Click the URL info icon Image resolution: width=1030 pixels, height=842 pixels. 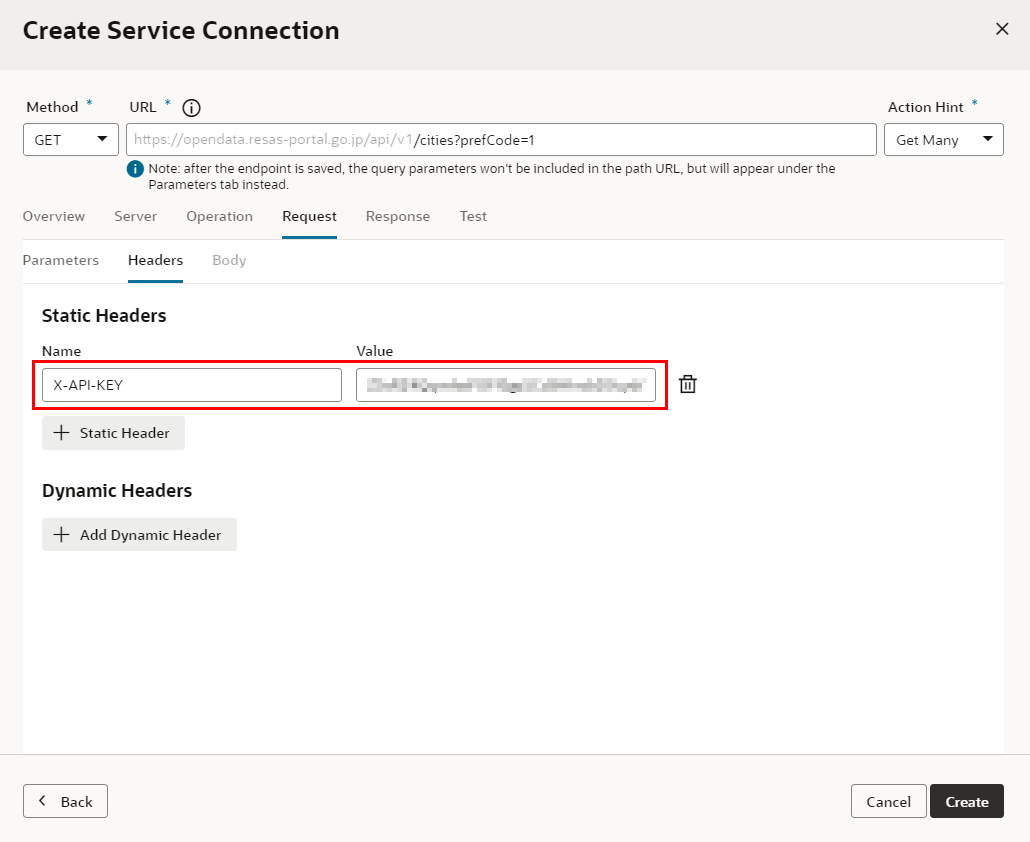point(192,108)
